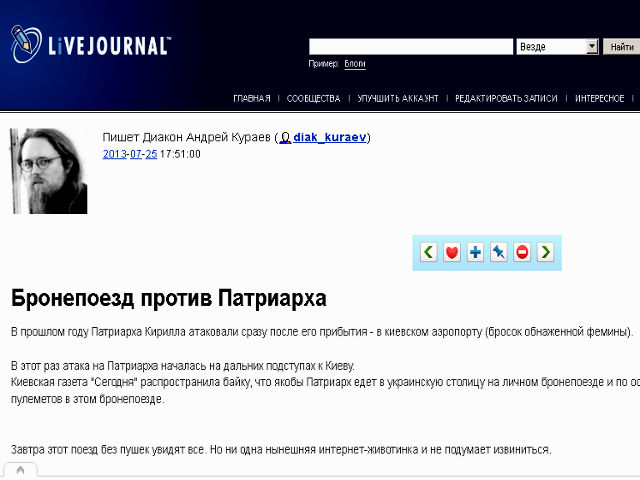This screenshot has width=640, height=480.
Task: Go to the next entry with the green right arrow
Action: click(x=545, y=253)
